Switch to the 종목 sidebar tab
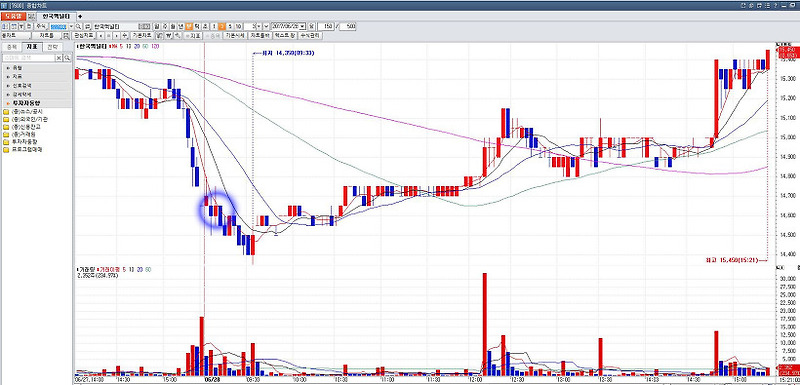The height and width of the screenshot is (385, 800). pyautogui.click(x=12, y=47)
